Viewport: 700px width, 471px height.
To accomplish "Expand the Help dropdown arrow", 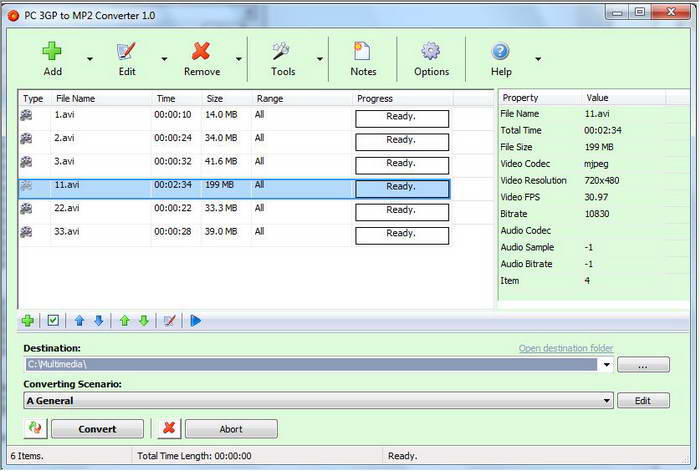I will (x=538, y=59).
